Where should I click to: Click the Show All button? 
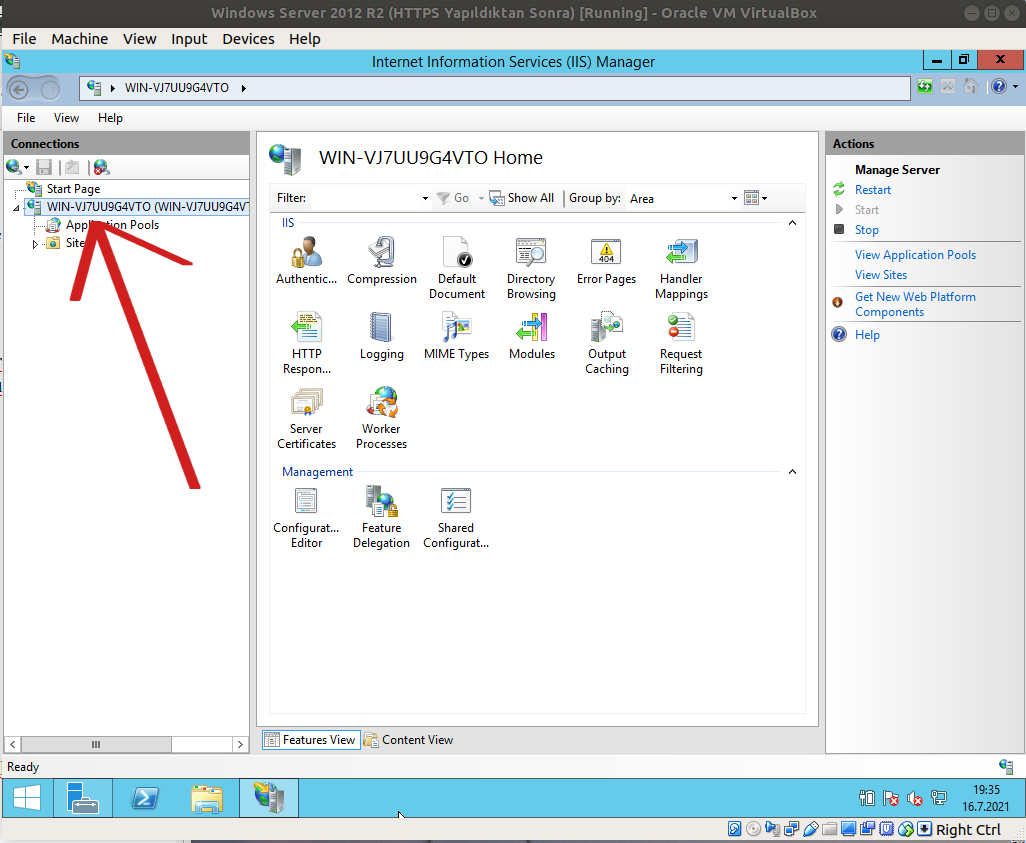pos(522,198)
